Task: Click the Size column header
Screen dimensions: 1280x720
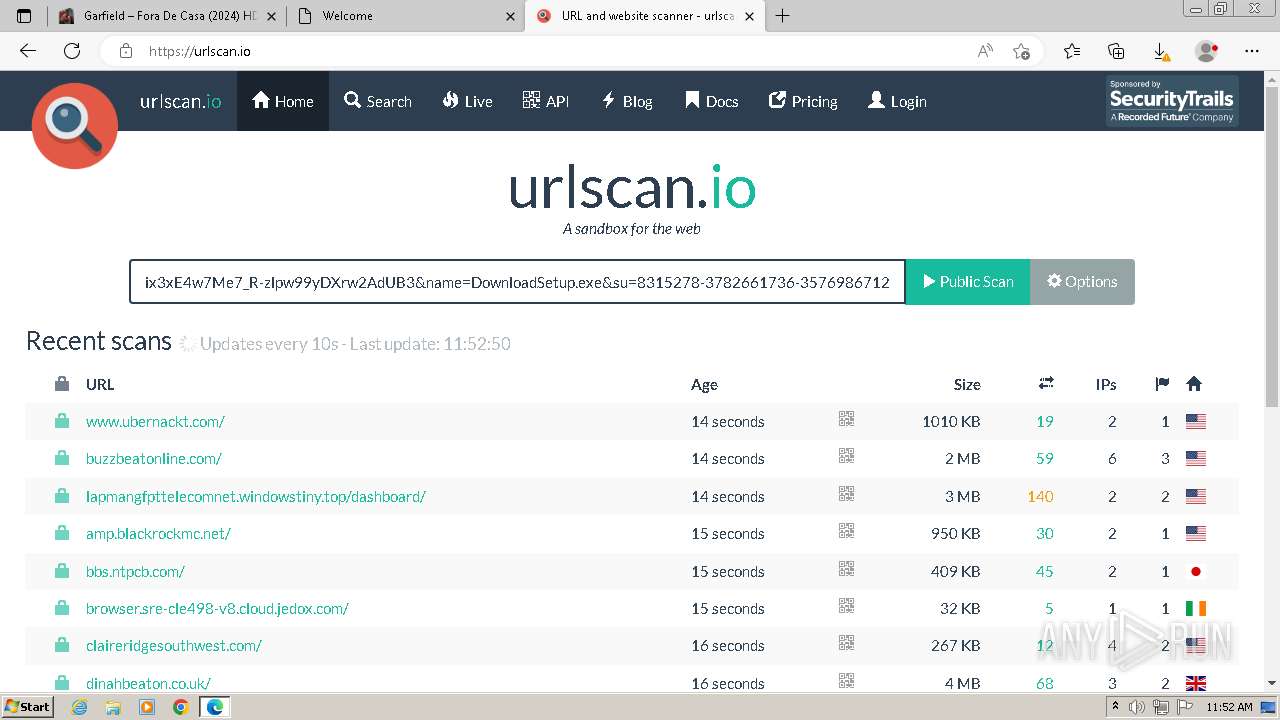Action: tap(967, 385)
